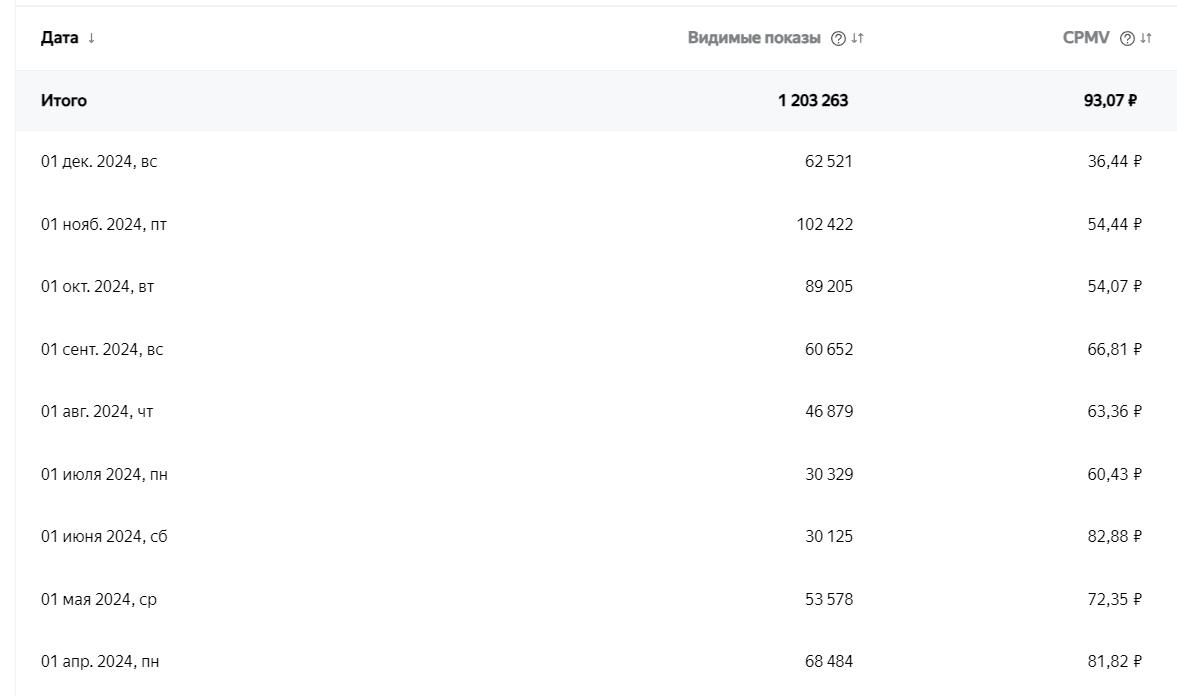Select the 01 сент. 2024 date row
Image resolution: width=1177 pixels, height=696 pixels.
pos(102,349)
